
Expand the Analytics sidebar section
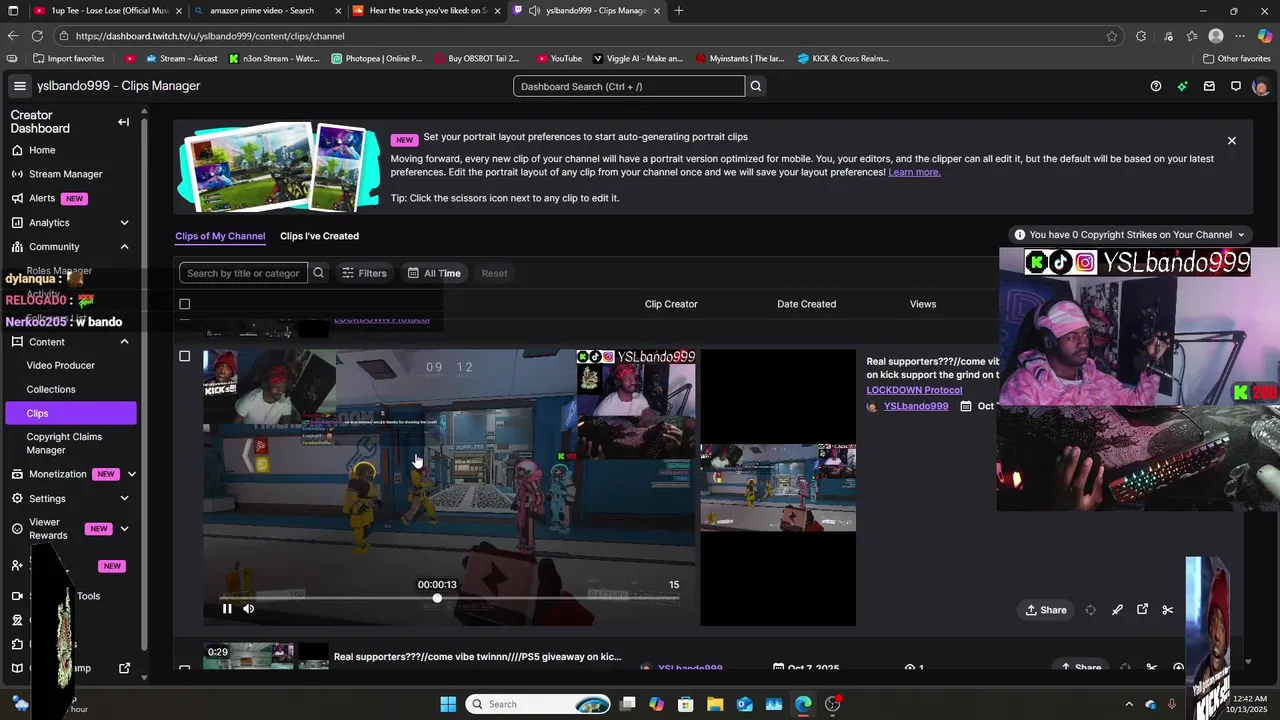[124, 223]
